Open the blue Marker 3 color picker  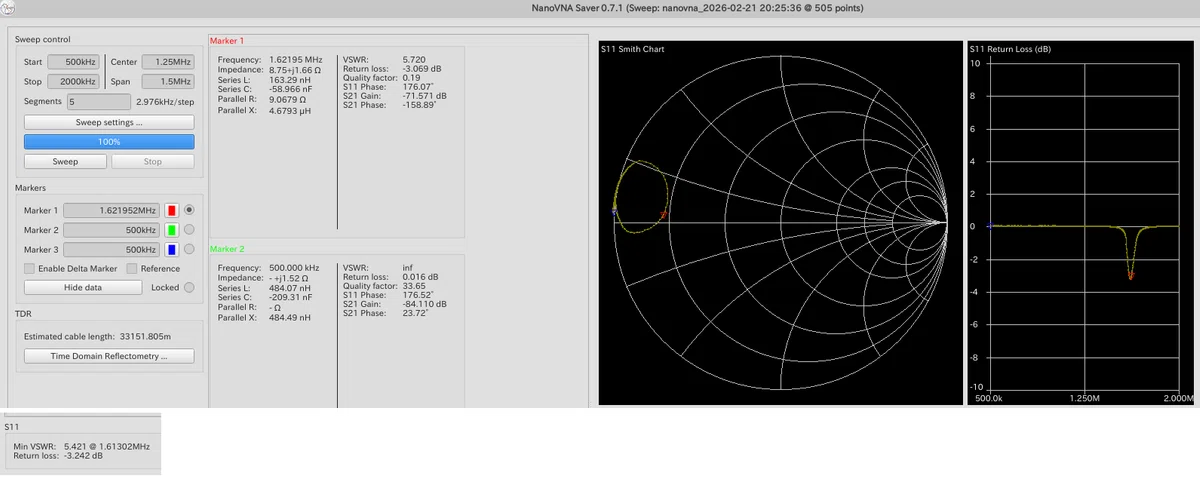click(172, 249)
